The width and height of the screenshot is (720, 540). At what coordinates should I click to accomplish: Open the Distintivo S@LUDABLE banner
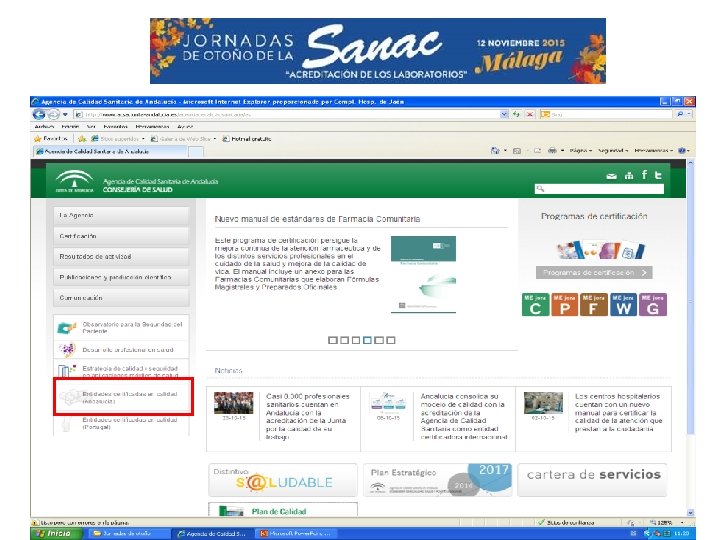283,480
